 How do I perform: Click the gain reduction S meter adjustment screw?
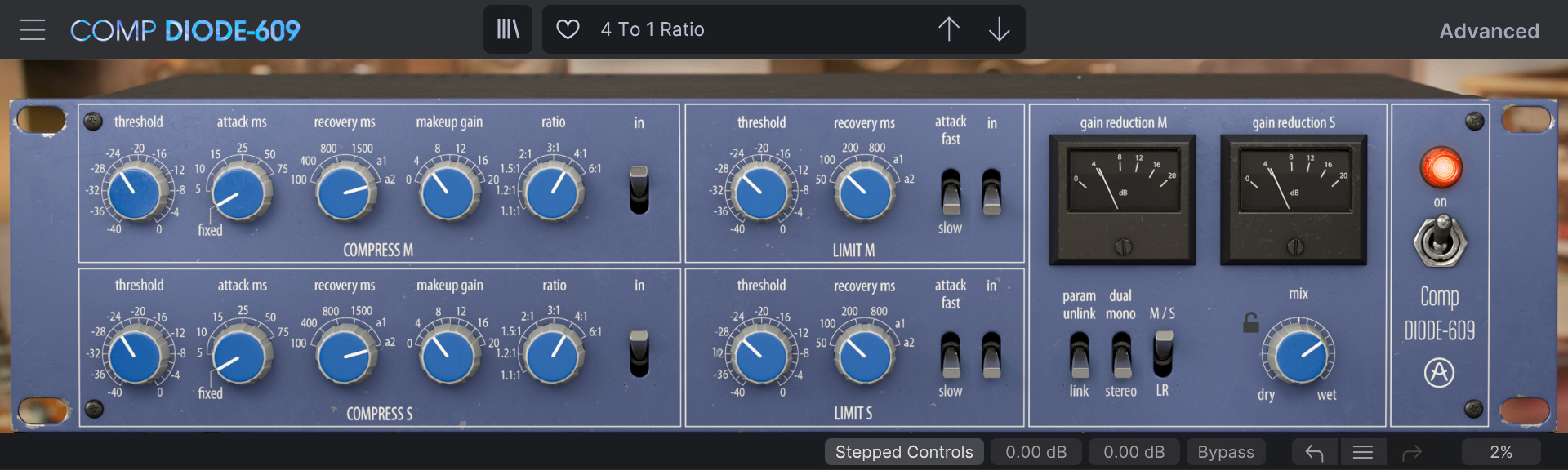pos(1295,246)
